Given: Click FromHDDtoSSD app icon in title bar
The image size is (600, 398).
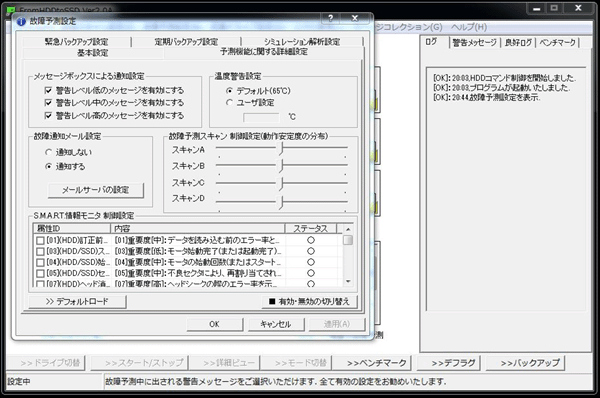Looking at the screenshot, I should [12, 10].
